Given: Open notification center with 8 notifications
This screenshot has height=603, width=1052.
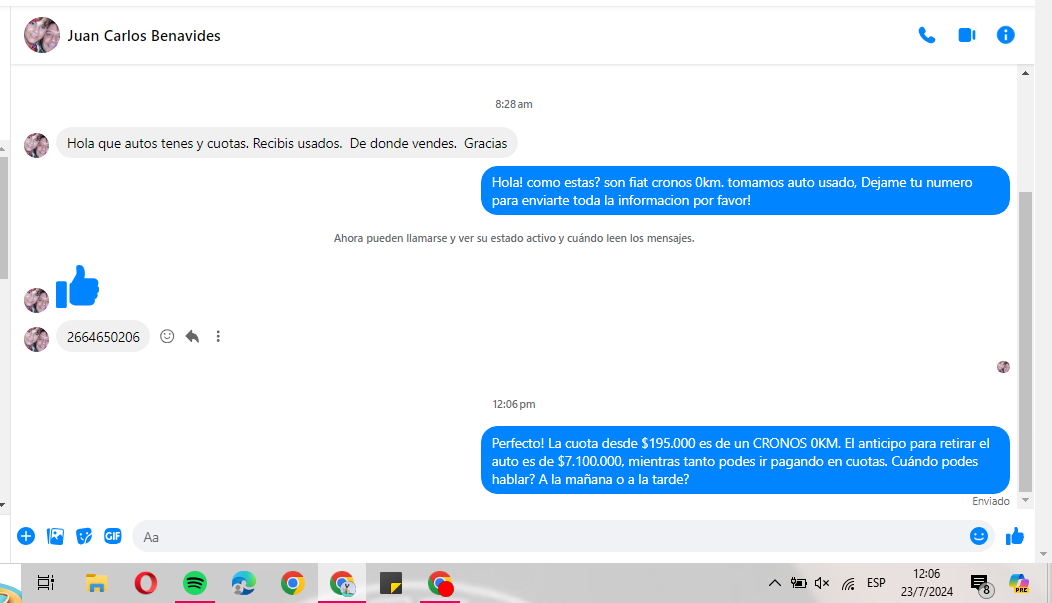Looking at the screenshot, I should 981,584.
